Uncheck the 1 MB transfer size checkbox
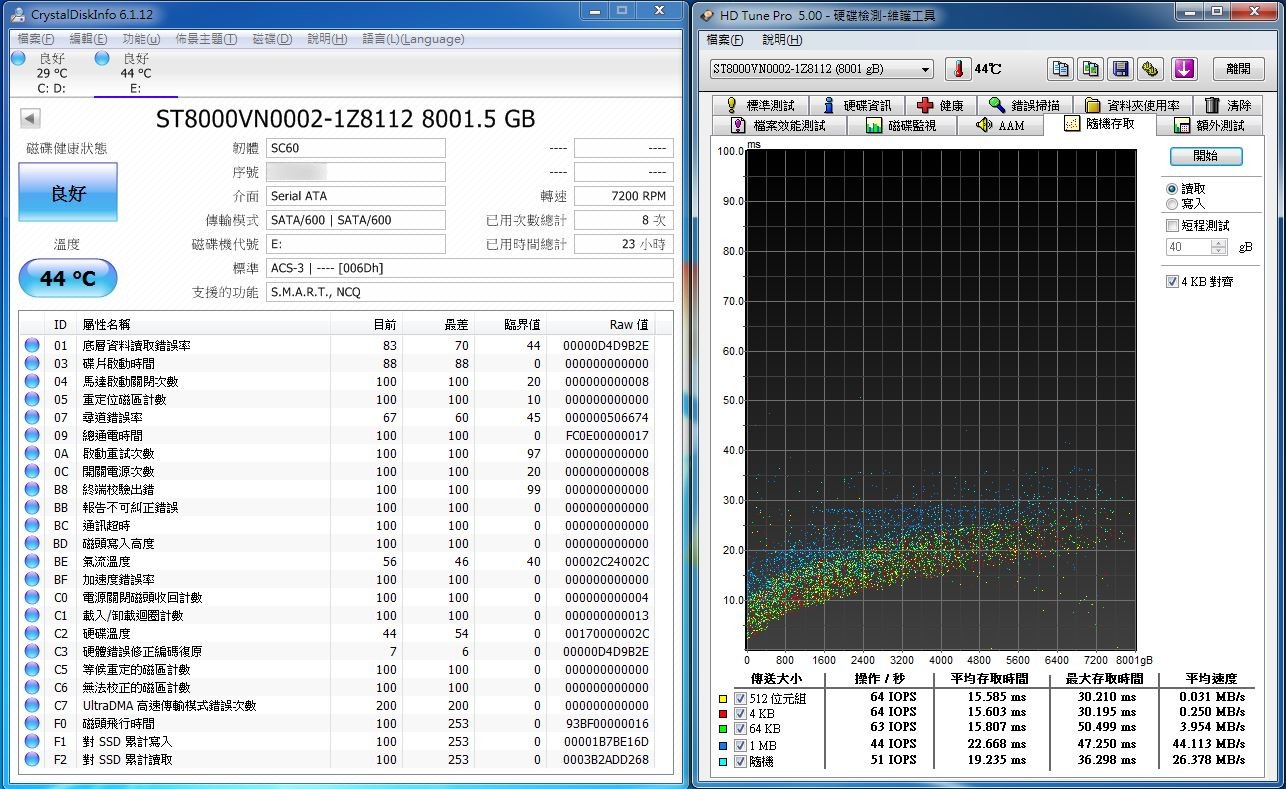 (x=741, y=745)
